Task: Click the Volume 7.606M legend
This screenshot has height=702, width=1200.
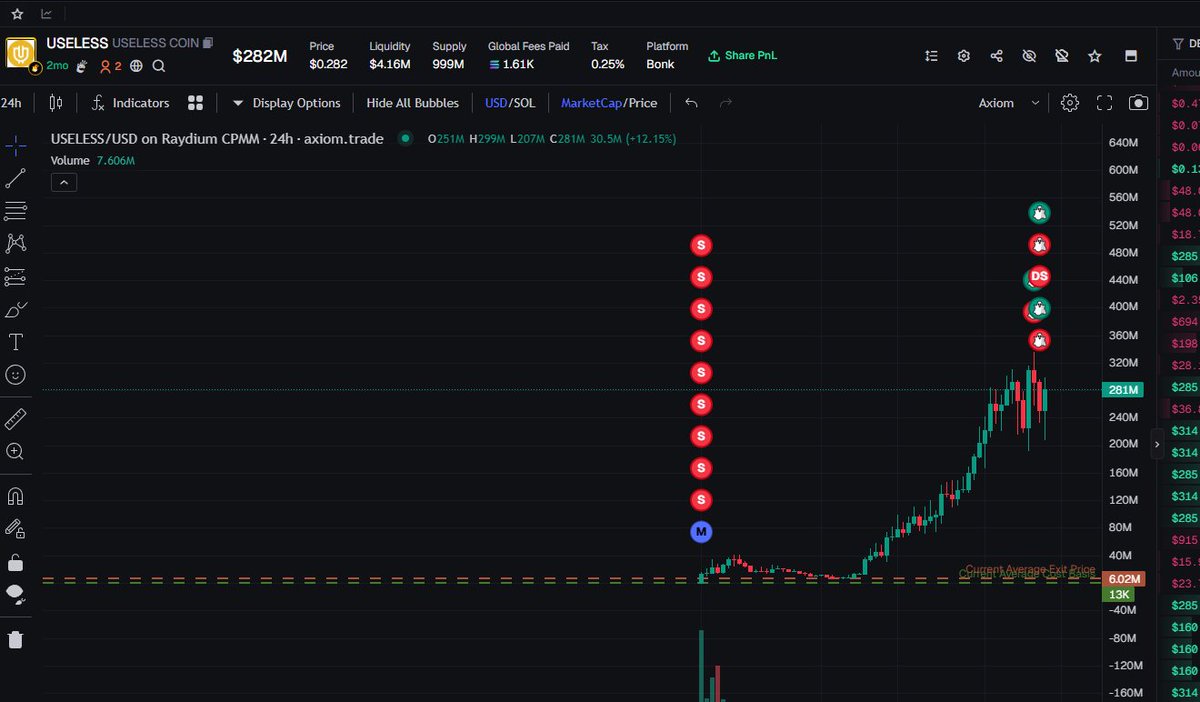Action: 93,160
